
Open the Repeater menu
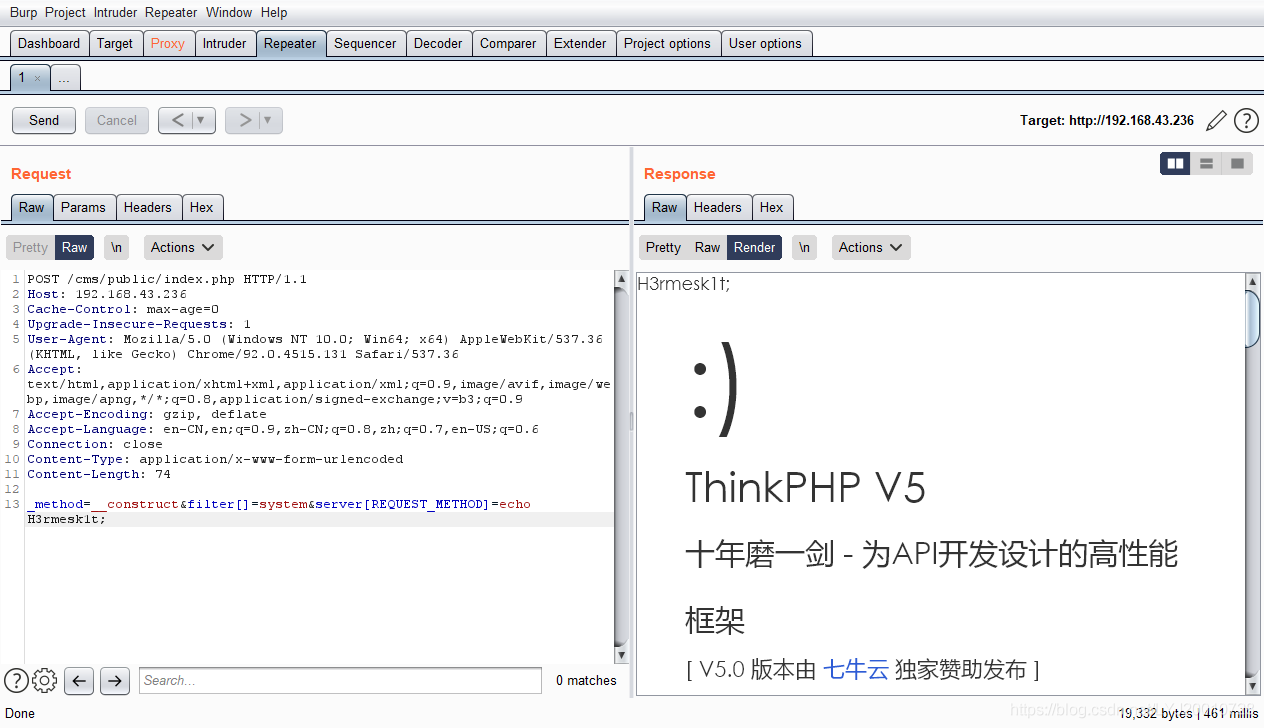click(171, 13)
